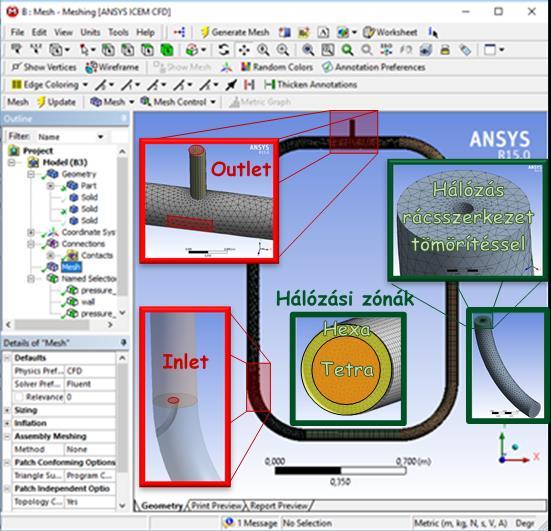Open the Units menu
Image resolution: width=551 pixels, height=531 pixels.
point(90,32)
